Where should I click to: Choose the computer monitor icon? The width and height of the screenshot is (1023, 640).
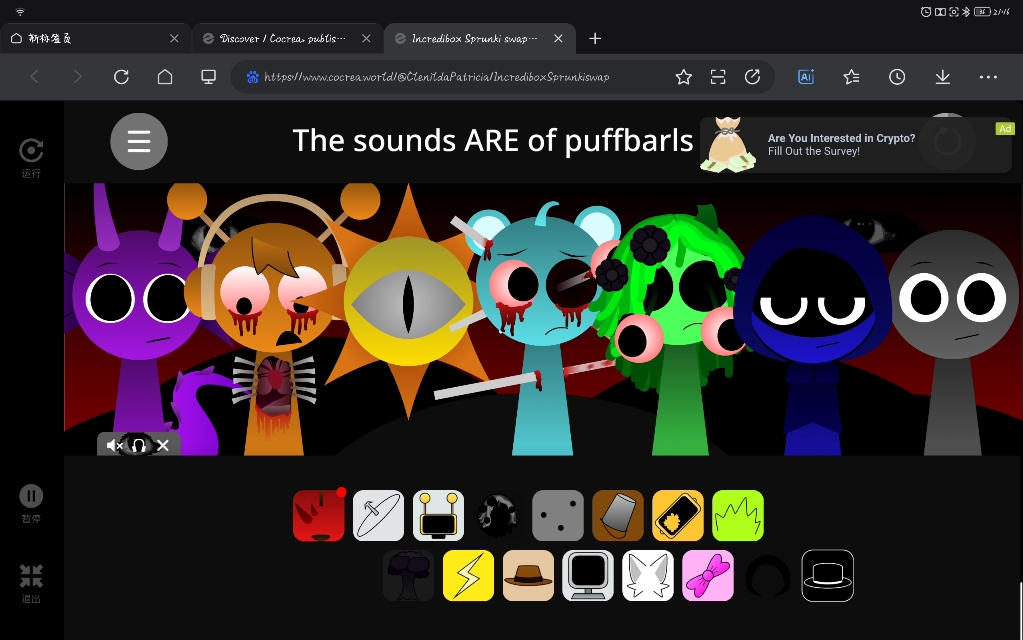click(588, 575)
